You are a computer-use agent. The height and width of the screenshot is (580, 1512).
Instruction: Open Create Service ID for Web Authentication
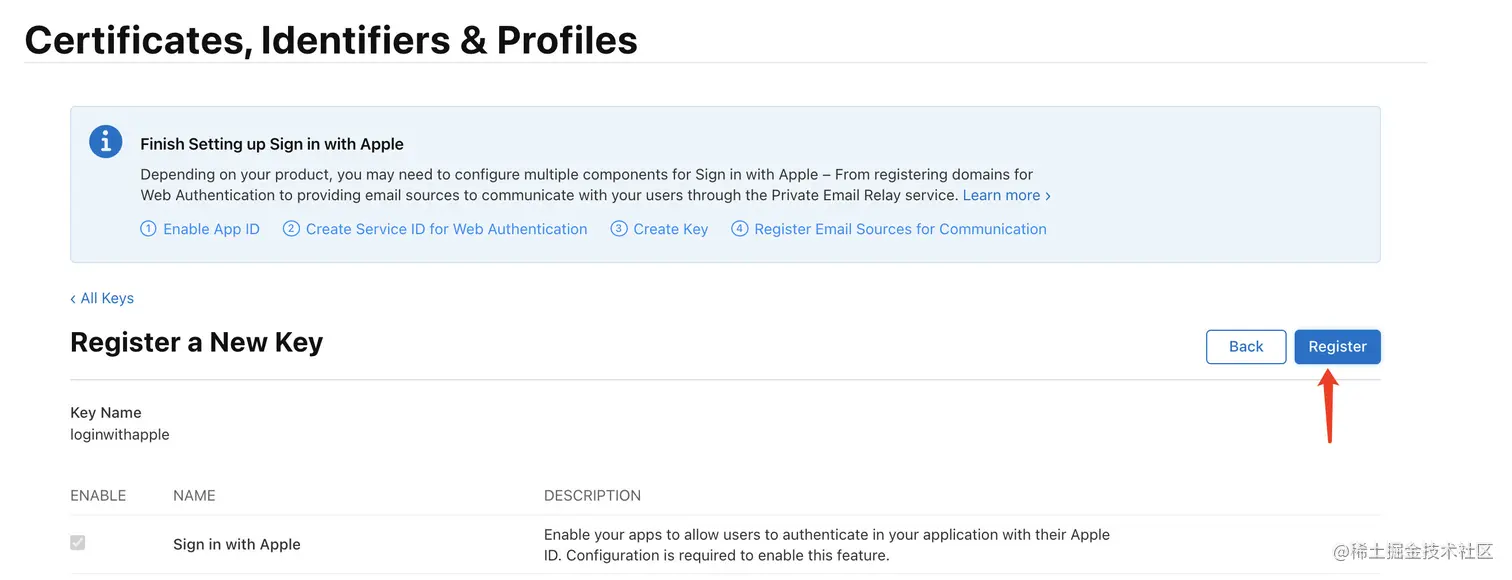pyautogui.click(x=446, y=229)
